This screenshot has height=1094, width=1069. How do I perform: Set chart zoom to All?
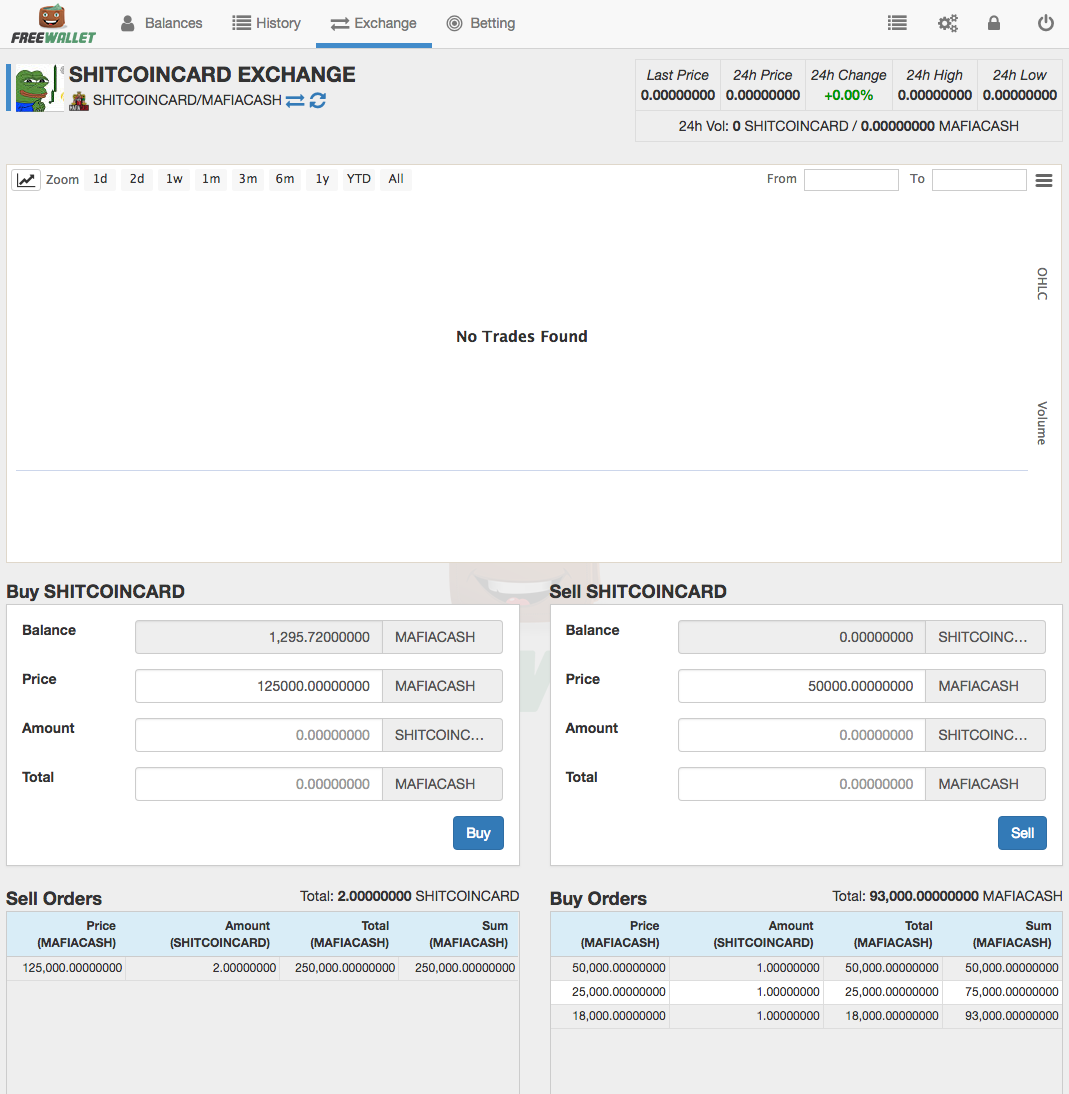coord(396,179)
